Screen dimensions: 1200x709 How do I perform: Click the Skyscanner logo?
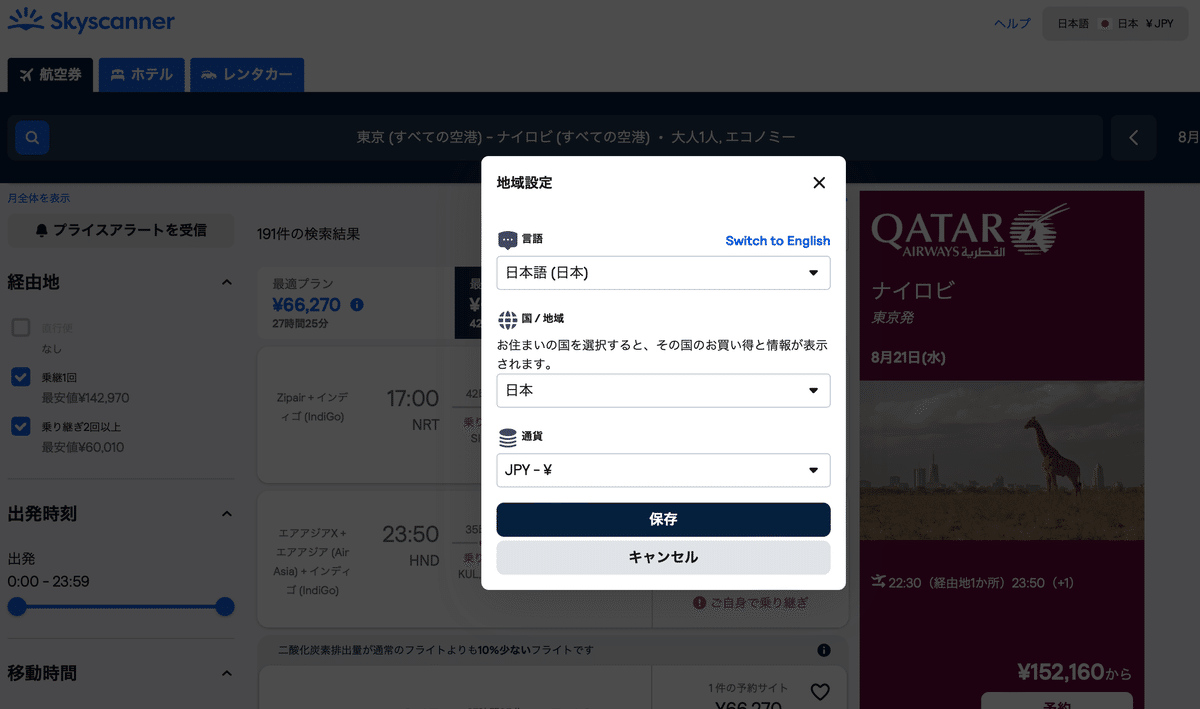point(90,20)
